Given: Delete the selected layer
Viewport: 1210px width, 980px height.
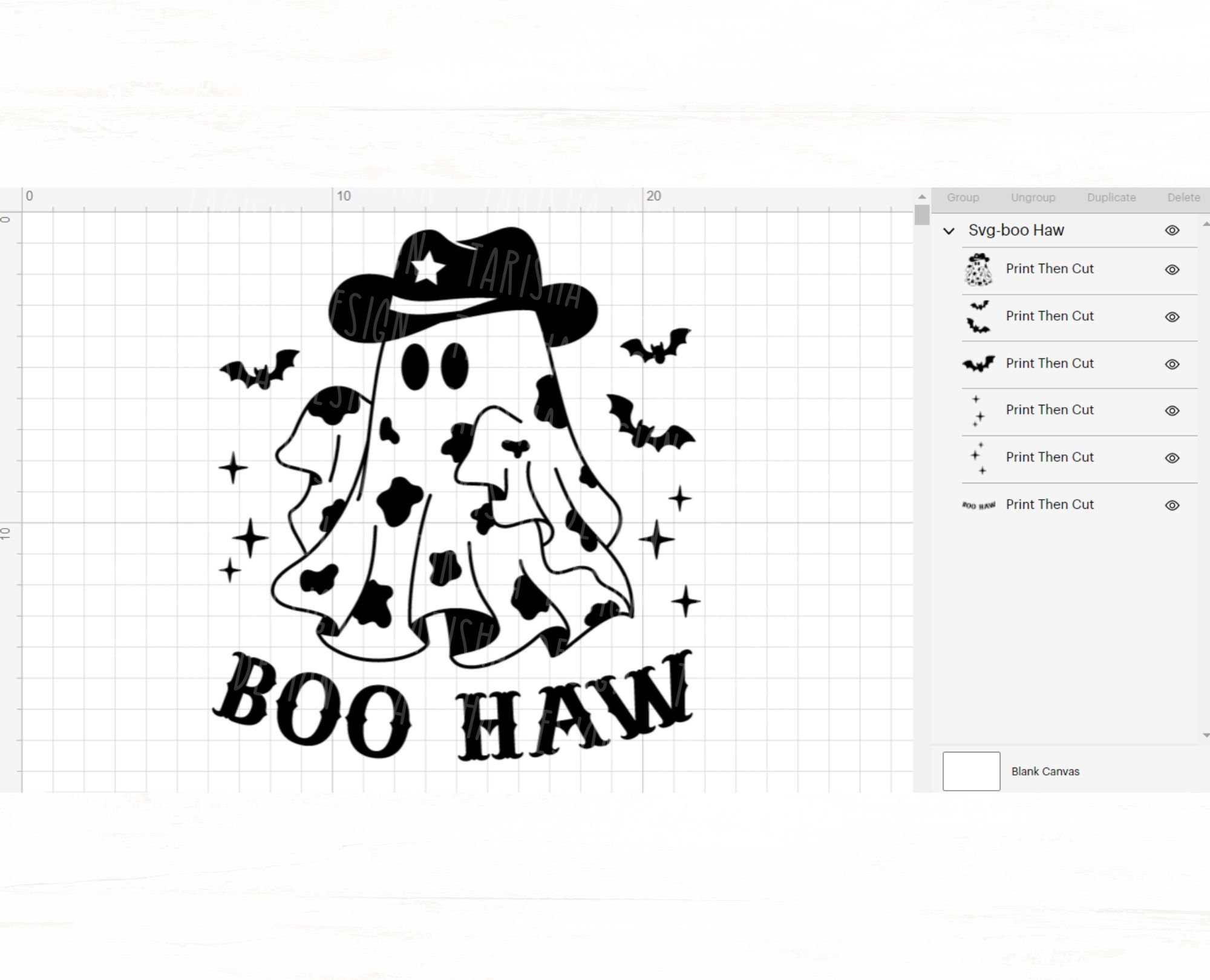Looking at the screenshot, I should [1183, 197].
